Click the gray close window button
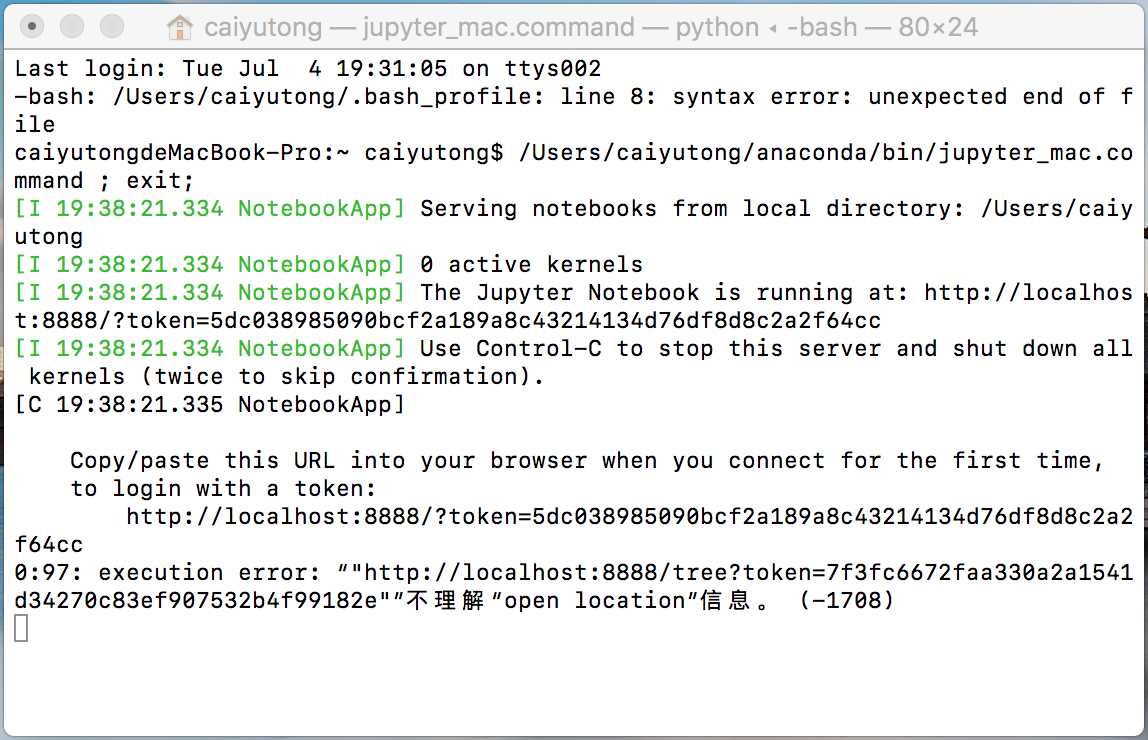Image resolution: width=1148 pixels, height=740 pixels. pyautogui.click(x=31, y=27)
